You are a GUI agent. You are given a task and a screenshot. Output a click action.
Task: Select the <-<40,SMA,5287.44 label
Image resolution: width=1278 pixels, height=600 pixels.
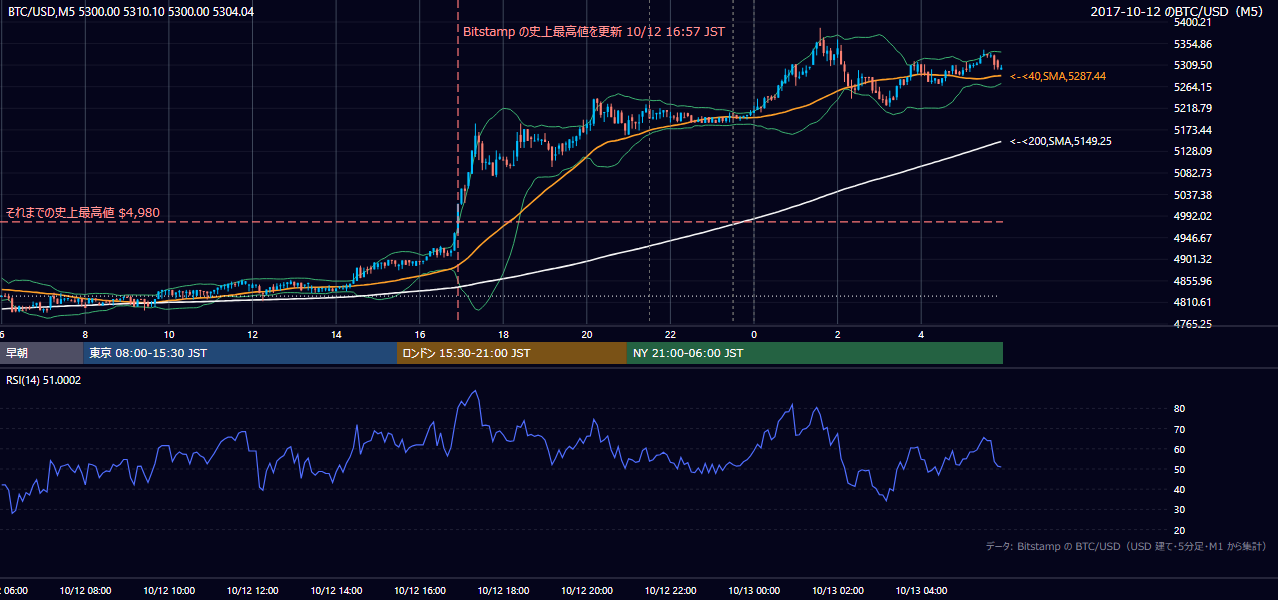(1058, 76)
